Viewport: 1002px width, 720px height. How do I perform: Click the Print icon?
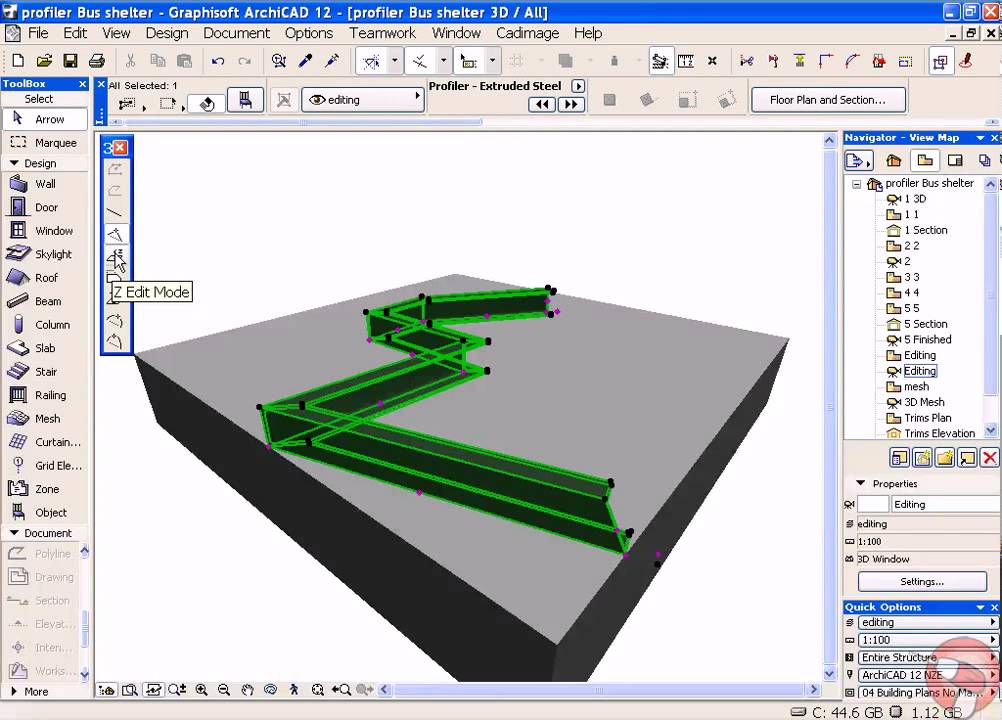pyautogui.click(x=96, y=61)
